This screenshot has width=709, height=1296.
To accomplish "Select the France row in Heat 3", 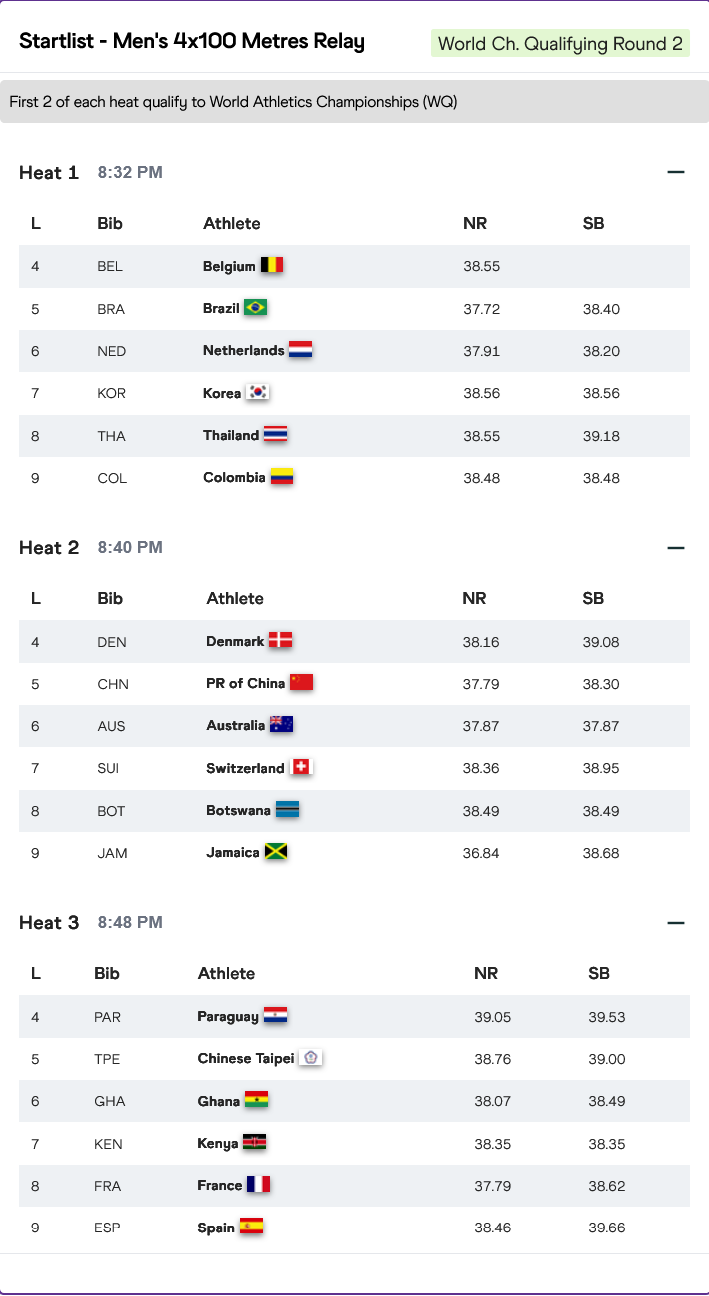I will click(x=354, y=1186).
